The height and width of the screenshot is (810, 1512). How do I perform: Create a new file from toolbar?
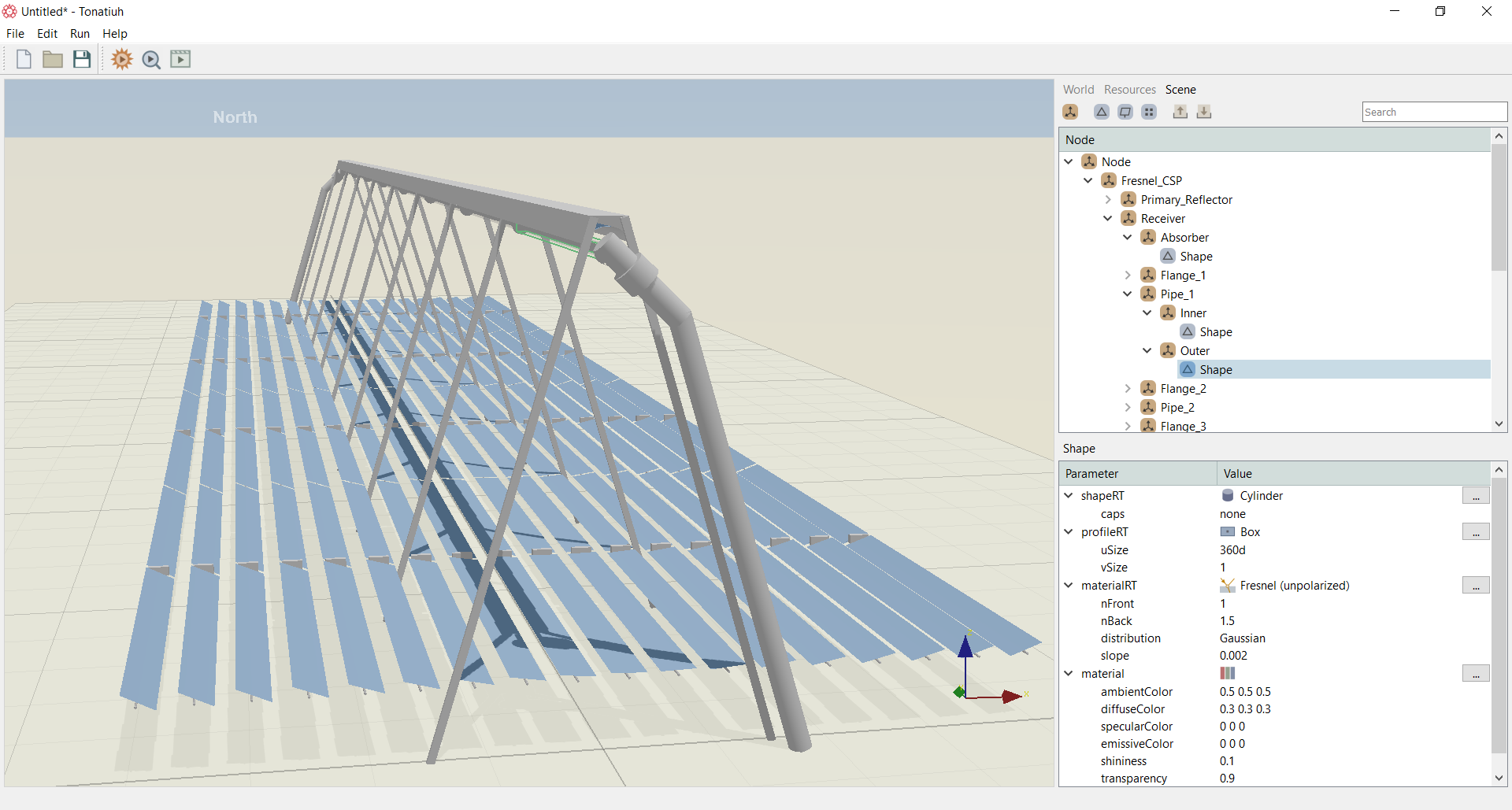click(x=24, y=59)
